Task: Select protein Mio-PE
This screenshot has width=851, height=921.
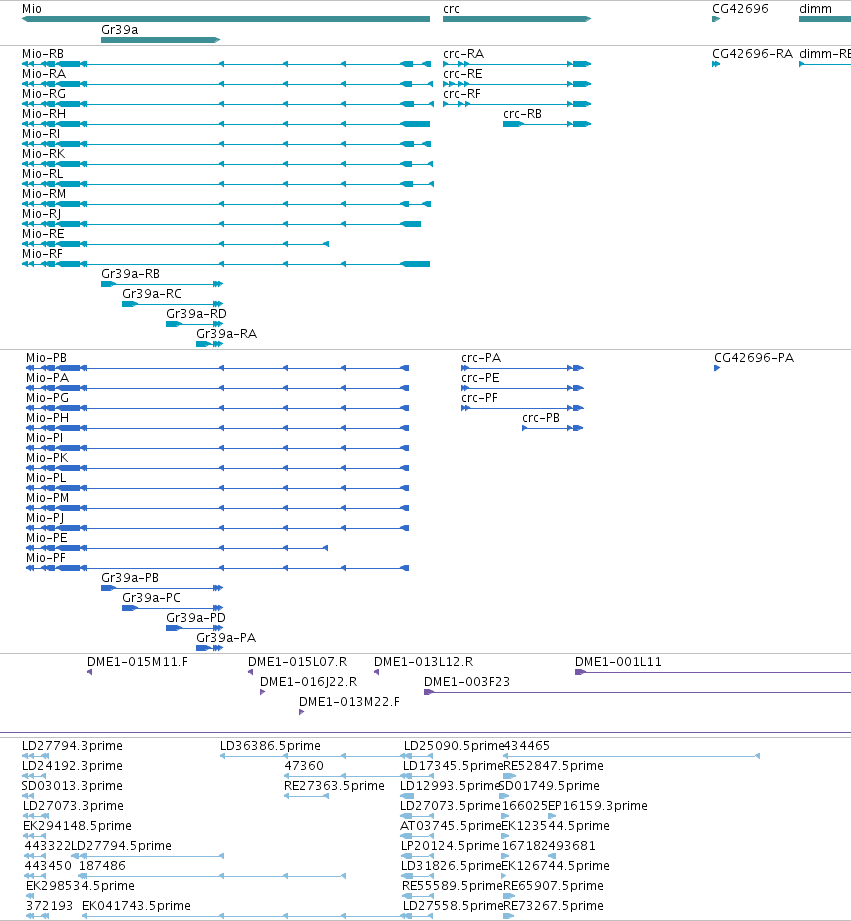Action: pos(46,537)
